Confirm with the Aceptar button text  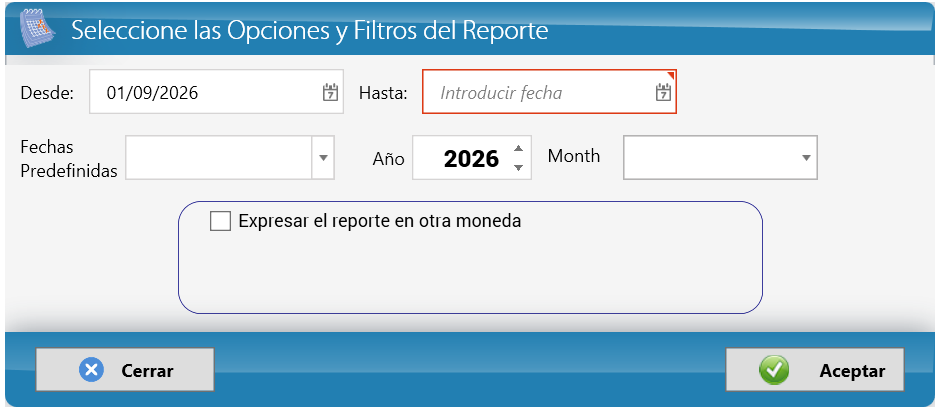(852, 371)
